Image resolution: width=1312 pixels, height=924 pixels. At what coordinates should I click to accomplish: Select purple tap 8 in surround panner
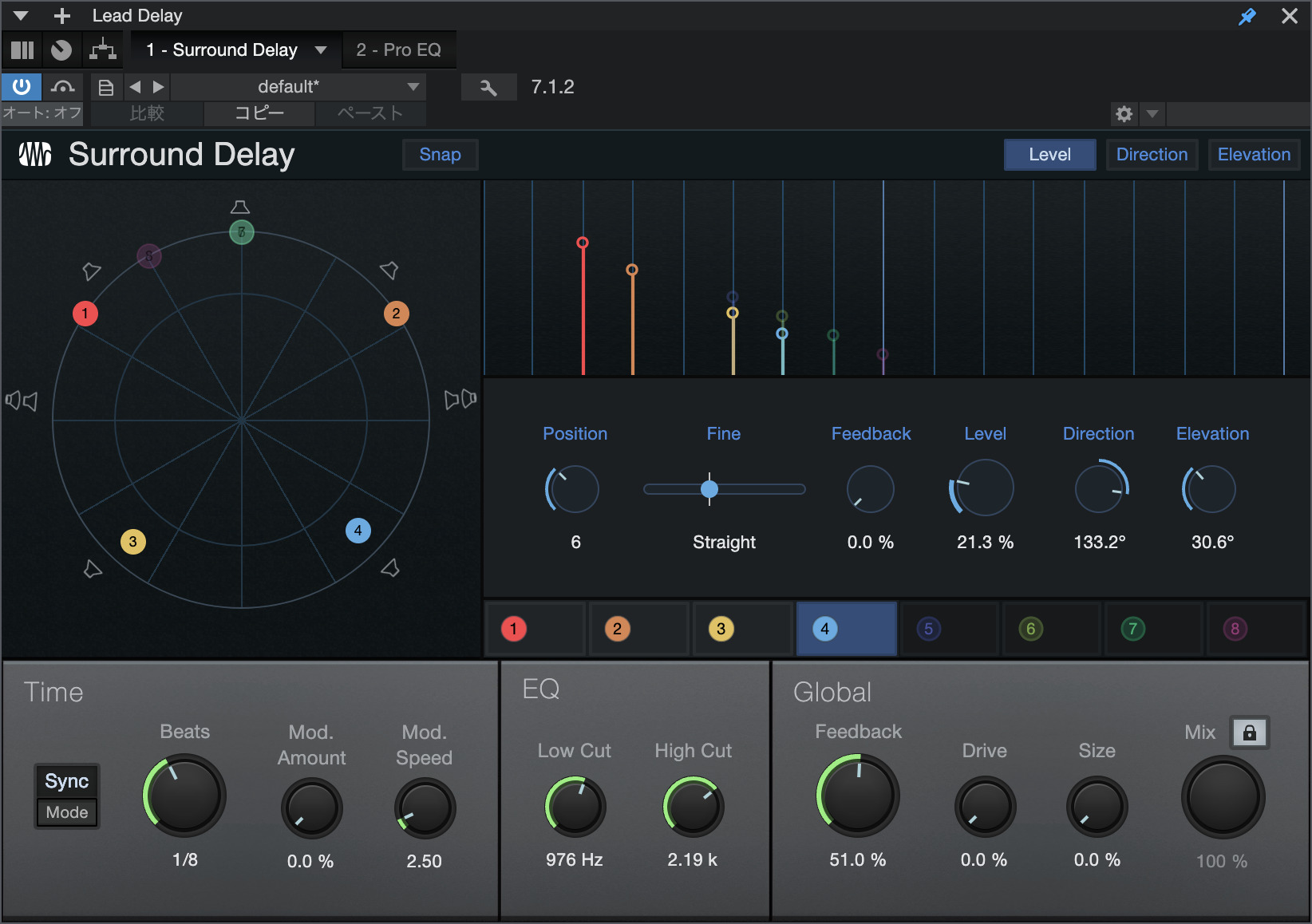pyautogui.click(x=149, y=256)
